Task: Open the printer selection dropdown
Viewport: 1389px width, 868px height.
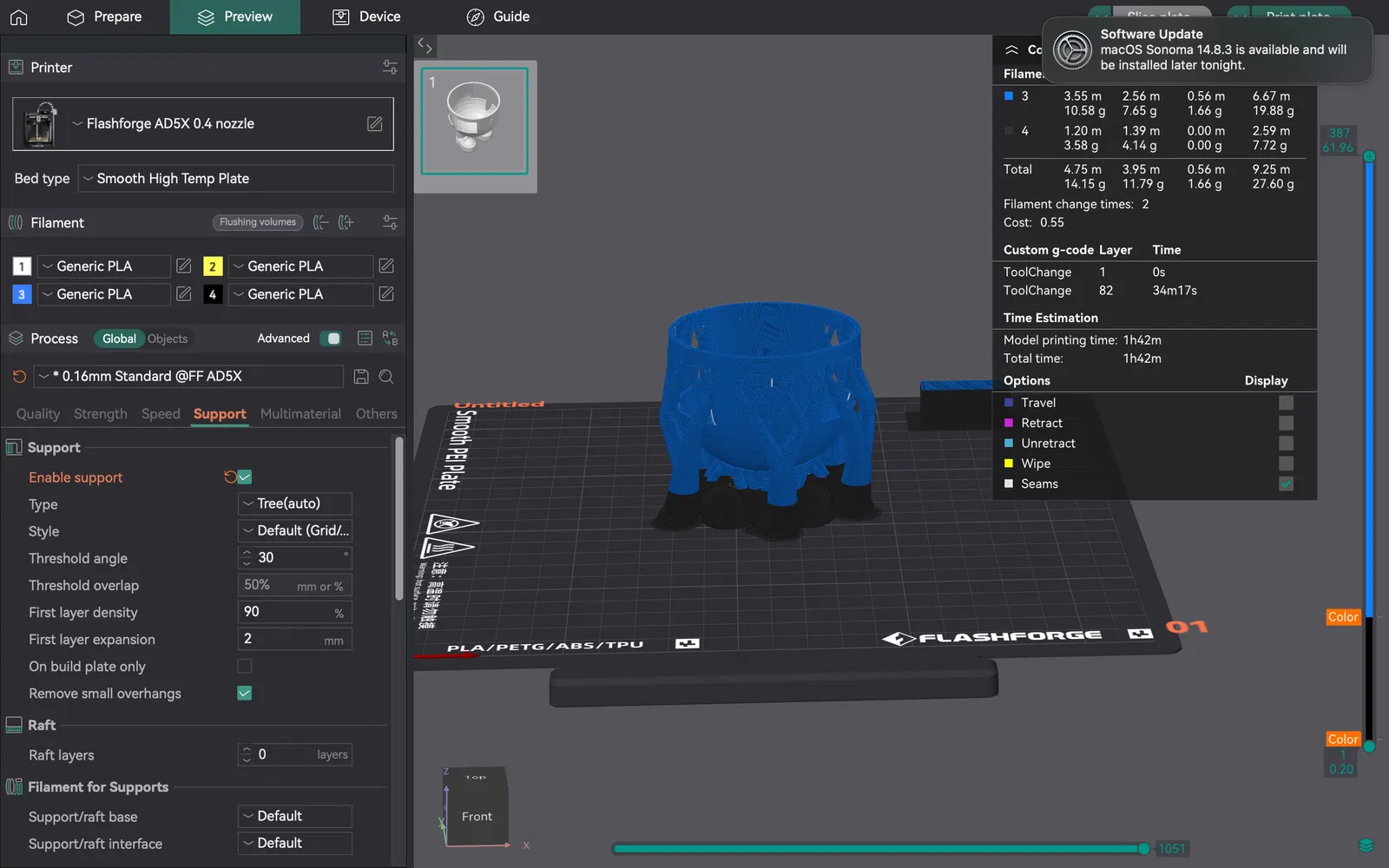Action: pyautogui.click(x=203, y=124)
